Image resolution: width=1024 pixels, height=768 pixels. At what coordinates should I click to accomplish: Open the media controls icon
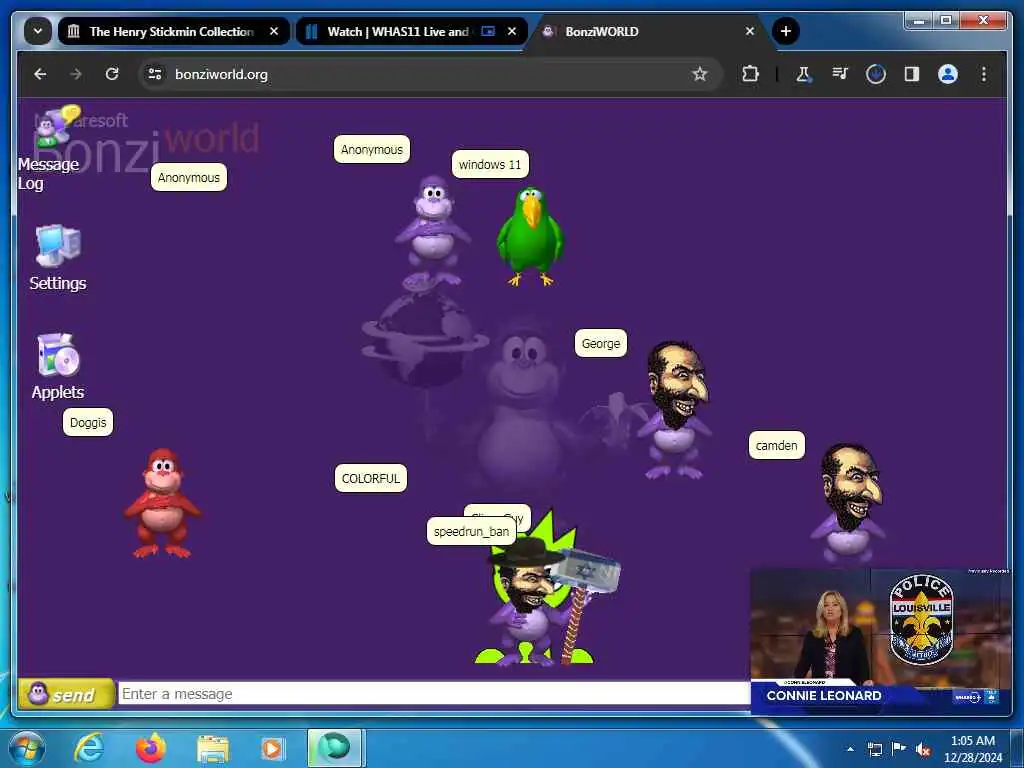click(840, 74)
